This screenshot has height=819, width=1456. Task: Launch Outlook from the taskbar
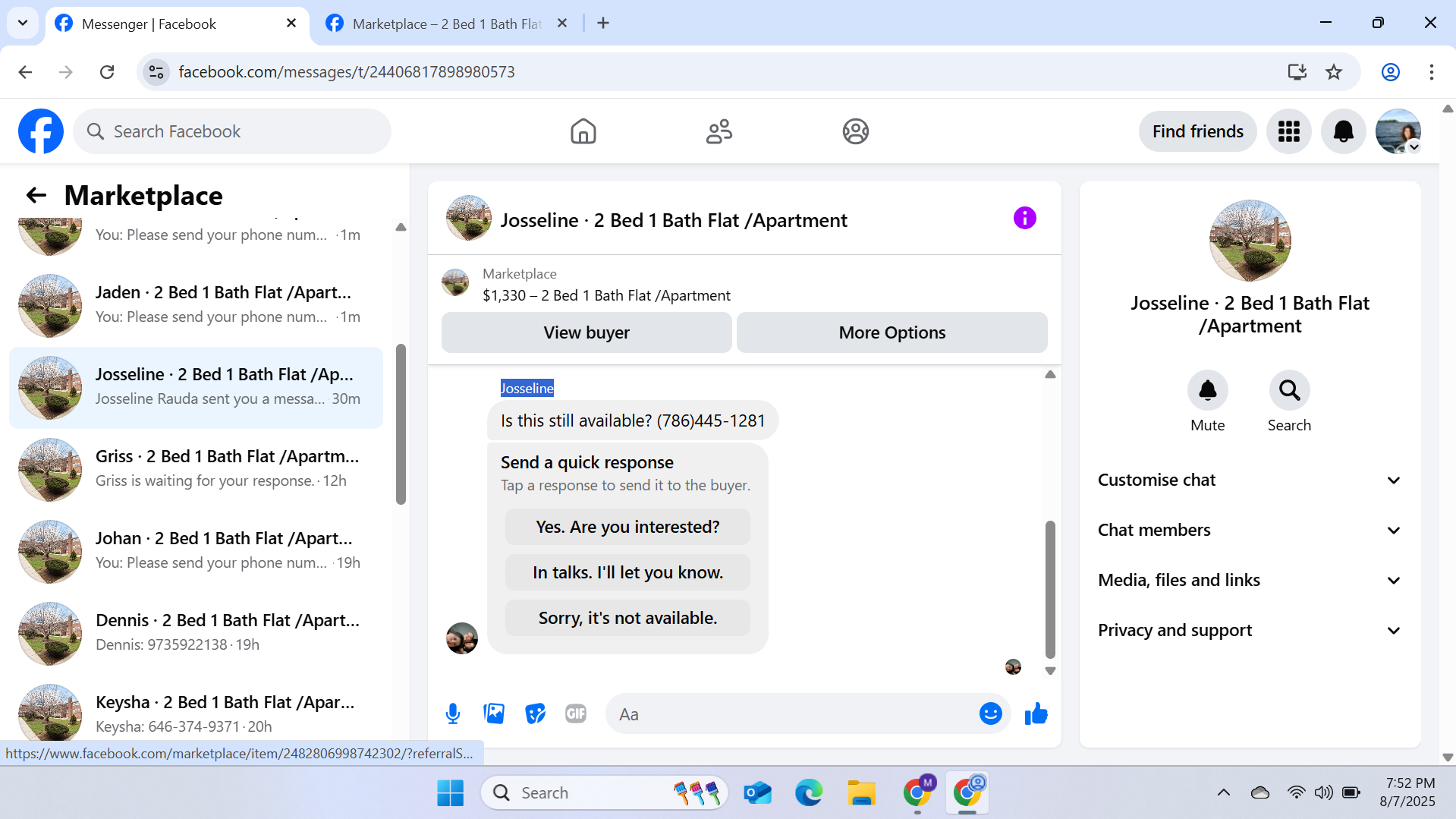pyautogui.click(x=757, y=792)
